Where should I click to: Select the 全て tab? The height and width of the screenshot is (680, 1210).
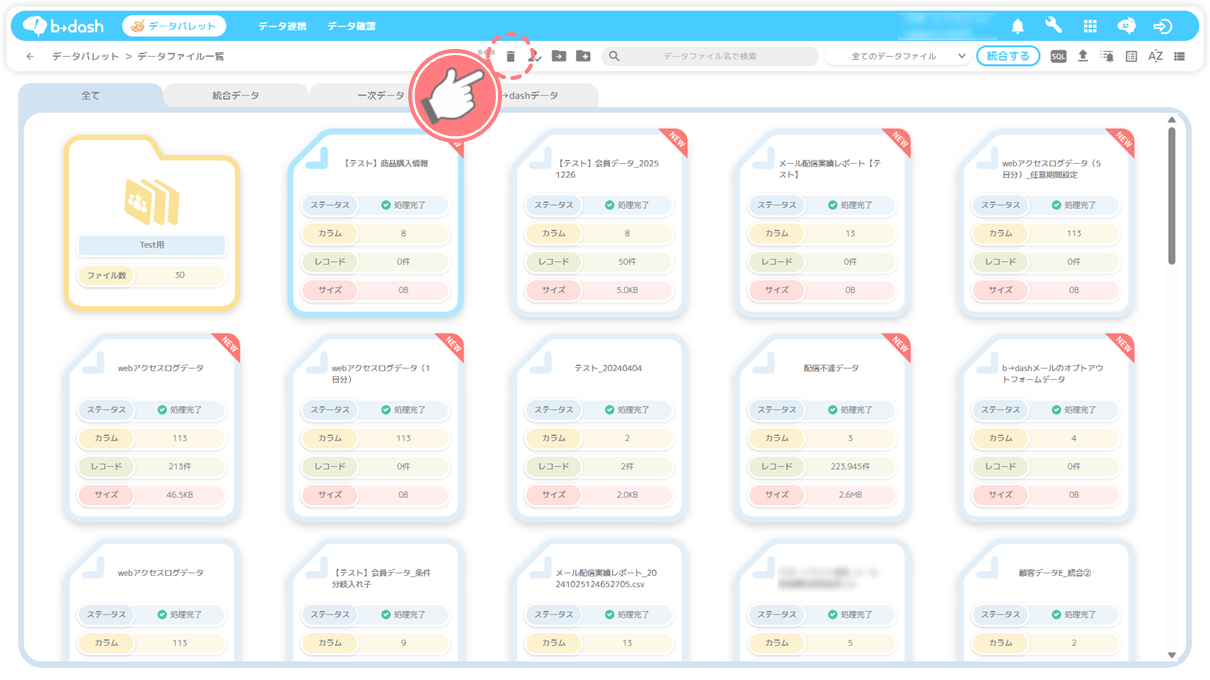tap(91, 96)
